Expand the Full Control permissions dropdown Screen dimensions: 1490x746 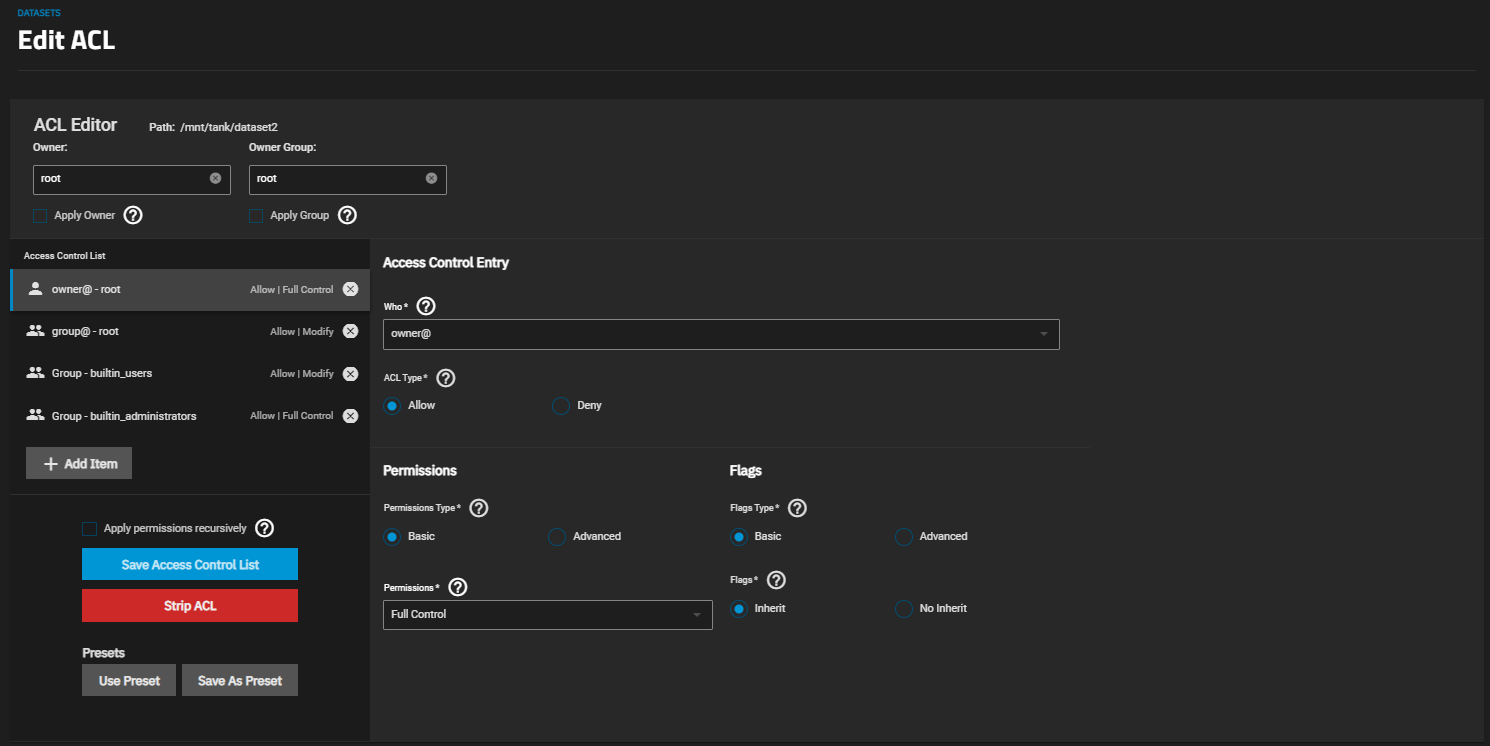(x=547, y=615)
